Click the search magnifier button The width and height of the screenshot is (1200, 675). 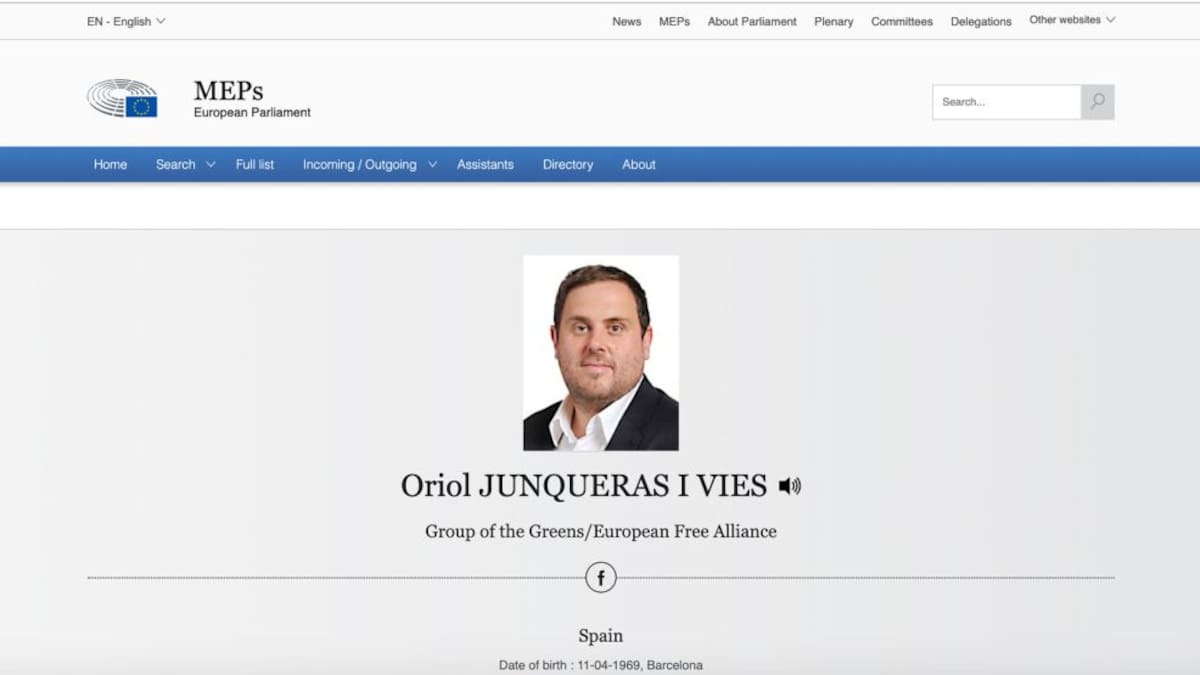[x=1097, y=102]
